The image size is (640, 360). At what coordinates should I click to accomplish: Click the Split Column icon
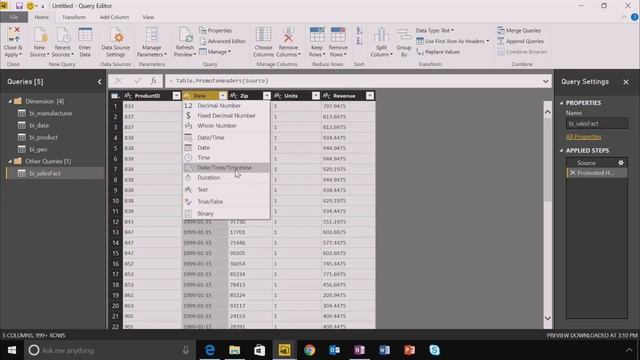(x=381, y=35)
